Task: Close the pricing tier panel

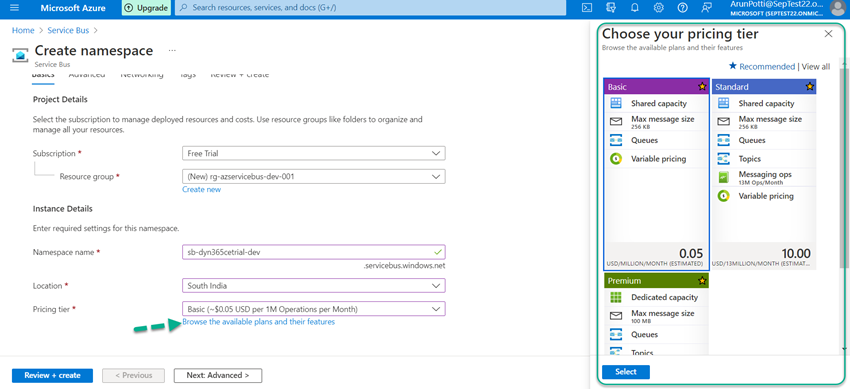Action: [828, 34]
